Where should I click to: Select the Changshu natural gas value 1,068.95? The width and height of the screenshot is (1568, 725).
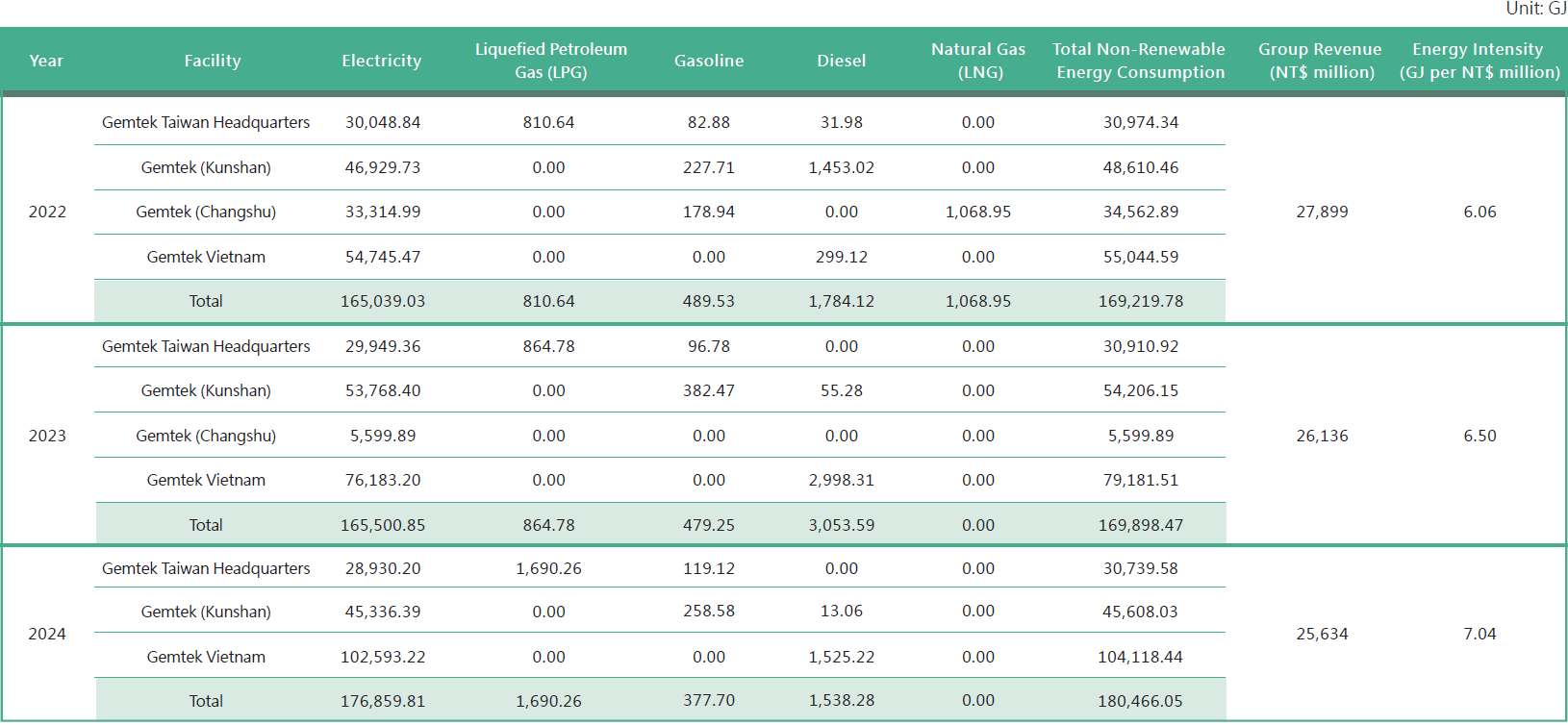tap(978, 212)
